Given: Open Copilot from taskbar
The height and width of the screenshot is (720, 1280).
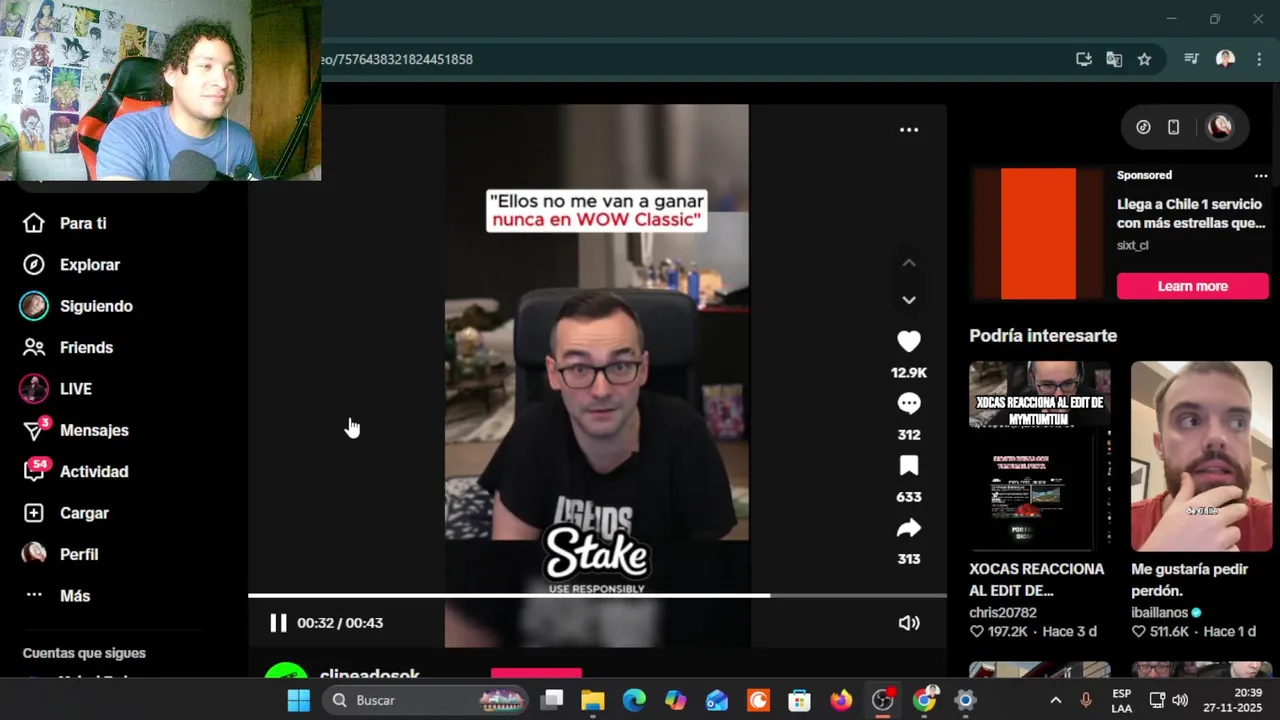Looking at the screenshot, I should pyautogui.click(x=676, y=700).
